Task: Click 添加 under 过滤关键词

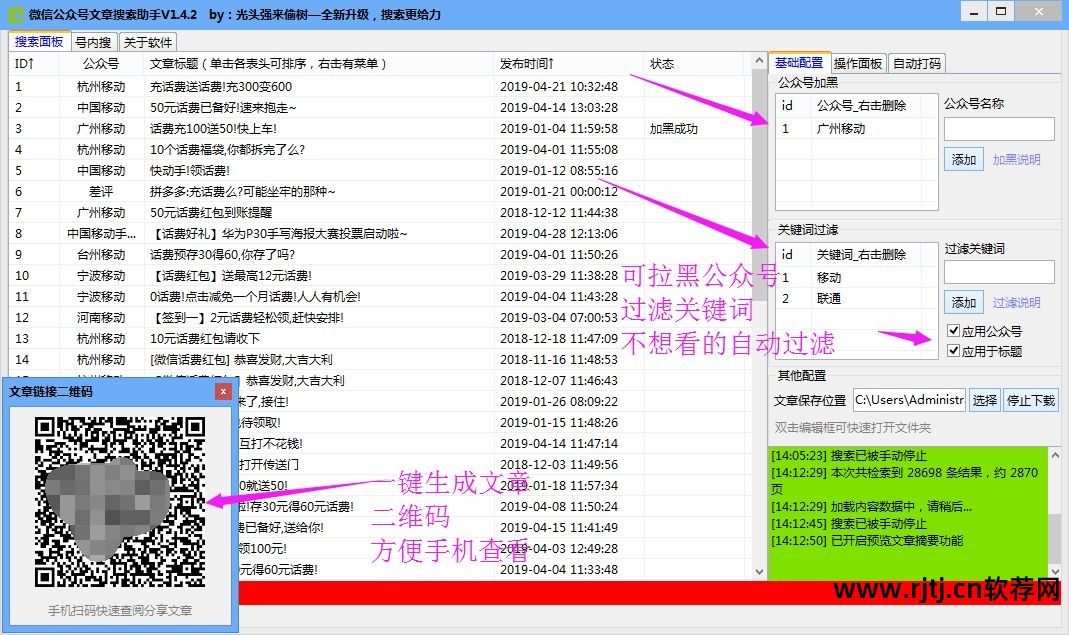Action: pos(963,302)
